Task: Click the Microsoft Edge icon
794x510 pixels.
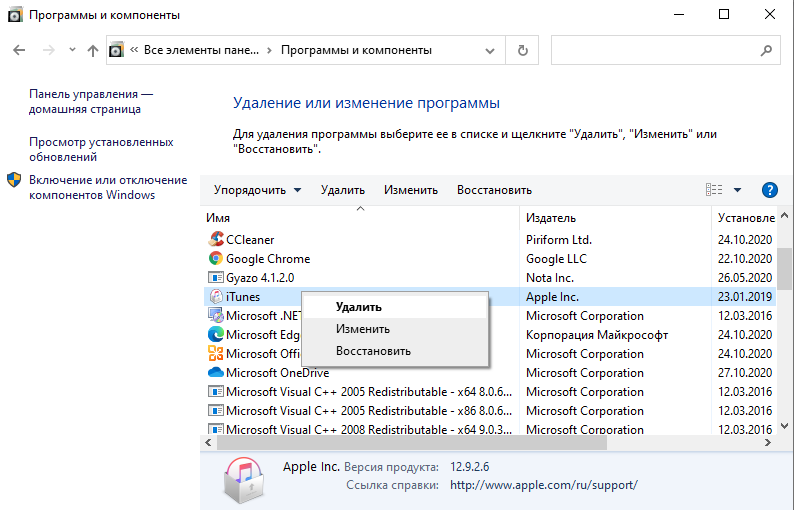Action: 216,334
